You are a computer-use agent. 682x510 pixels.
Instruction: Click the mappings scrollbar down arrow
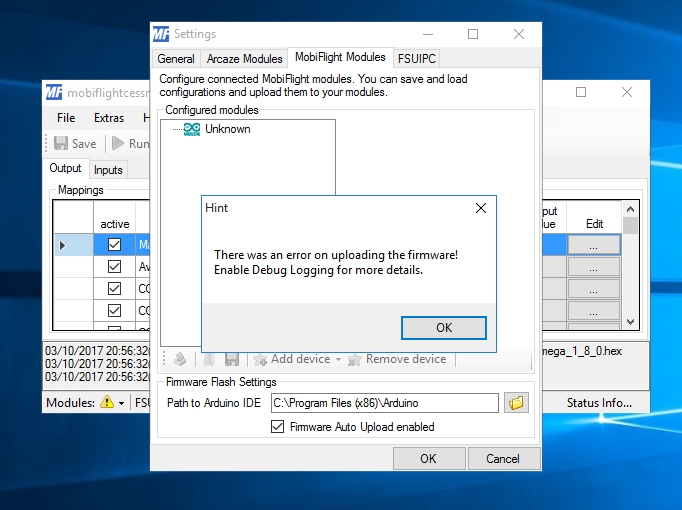click(630, 322)
